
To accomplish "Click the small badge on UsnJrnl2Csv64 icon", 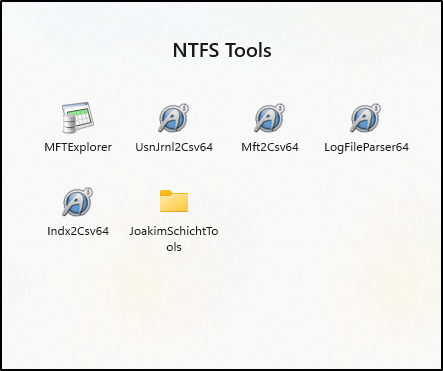I will [x=184, y=108].
